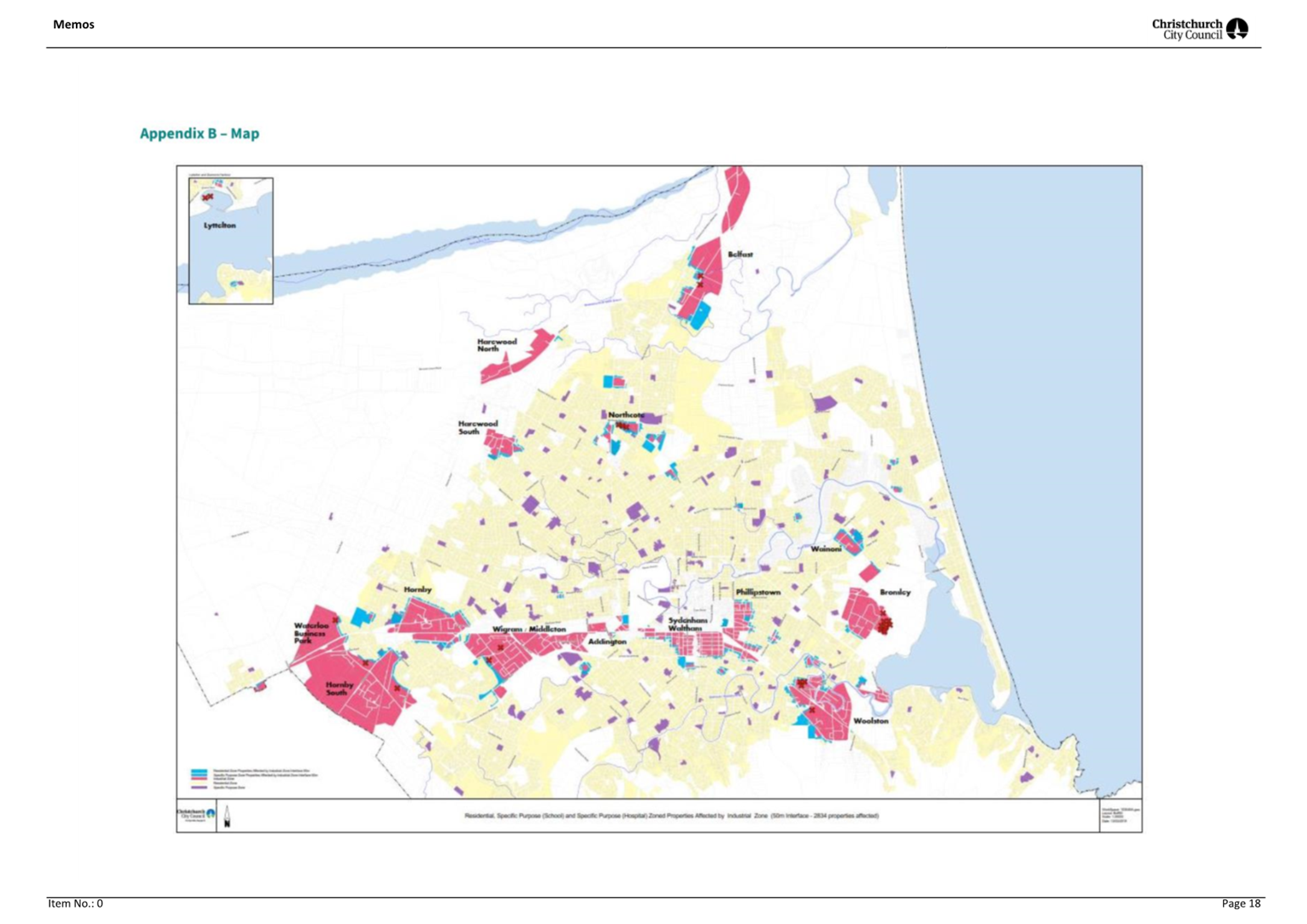Click the Appendix B – Map heading

point(199,133)
